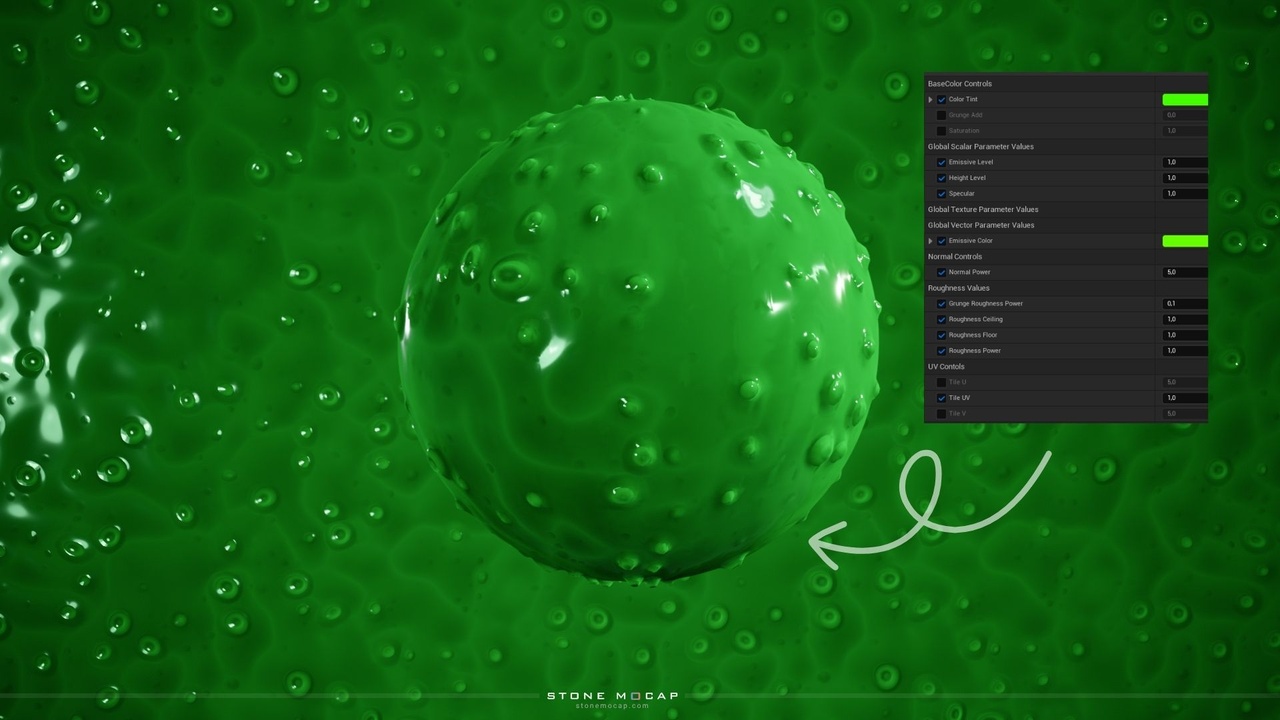This screenshot has height=720, width=1280.
Task: Select the UV Contols section header
Action: [x=946, y=367]
